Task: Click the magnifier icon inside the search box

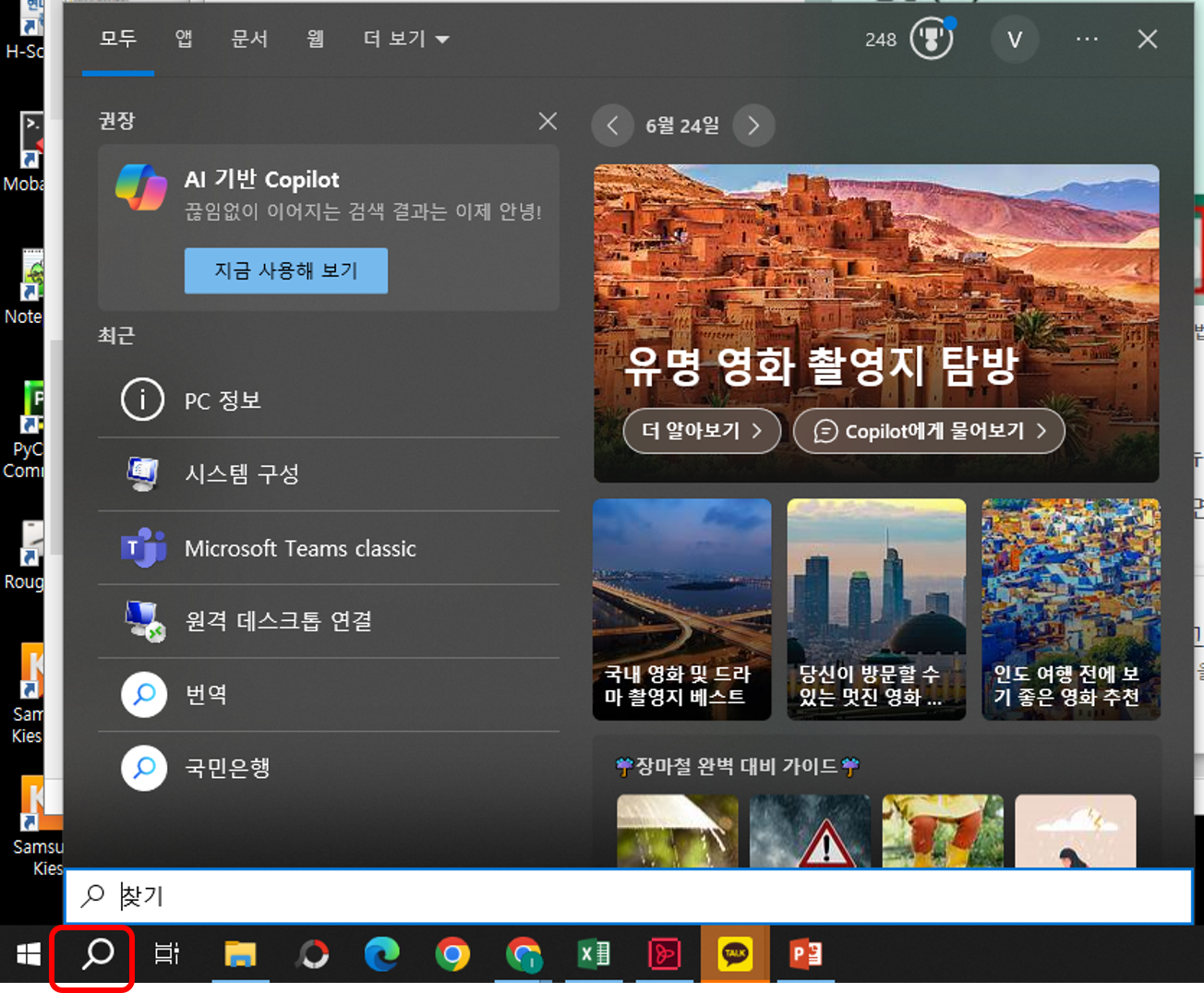Action: (92, 895)
